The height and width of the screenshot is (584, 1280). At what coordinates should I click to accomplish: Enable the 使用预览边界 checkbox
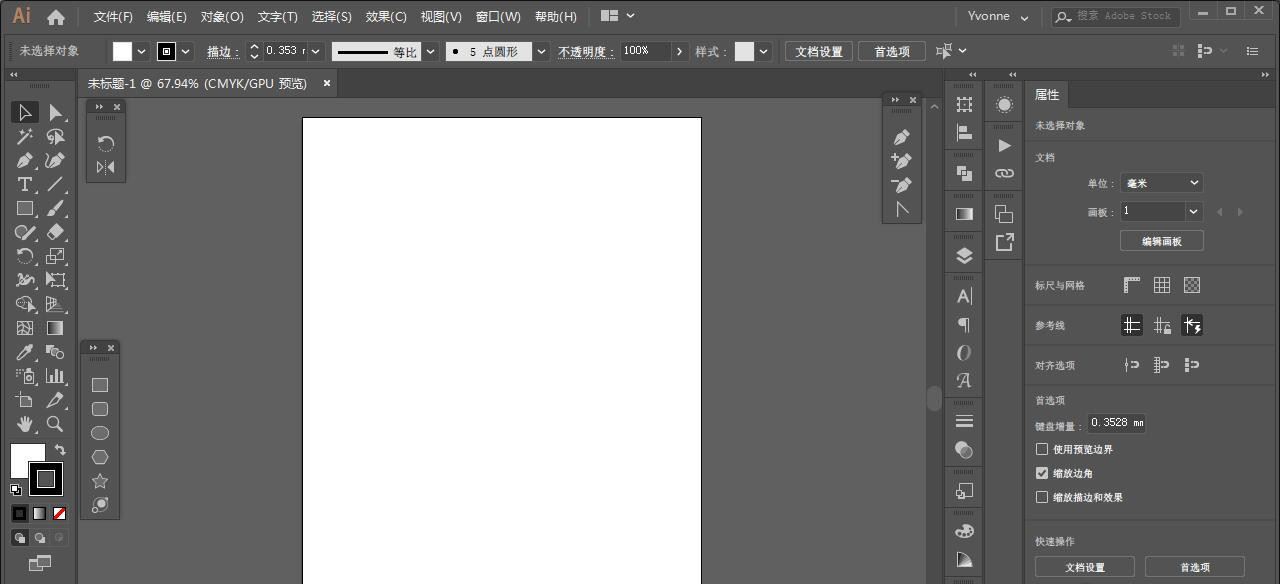[1041, 449]
